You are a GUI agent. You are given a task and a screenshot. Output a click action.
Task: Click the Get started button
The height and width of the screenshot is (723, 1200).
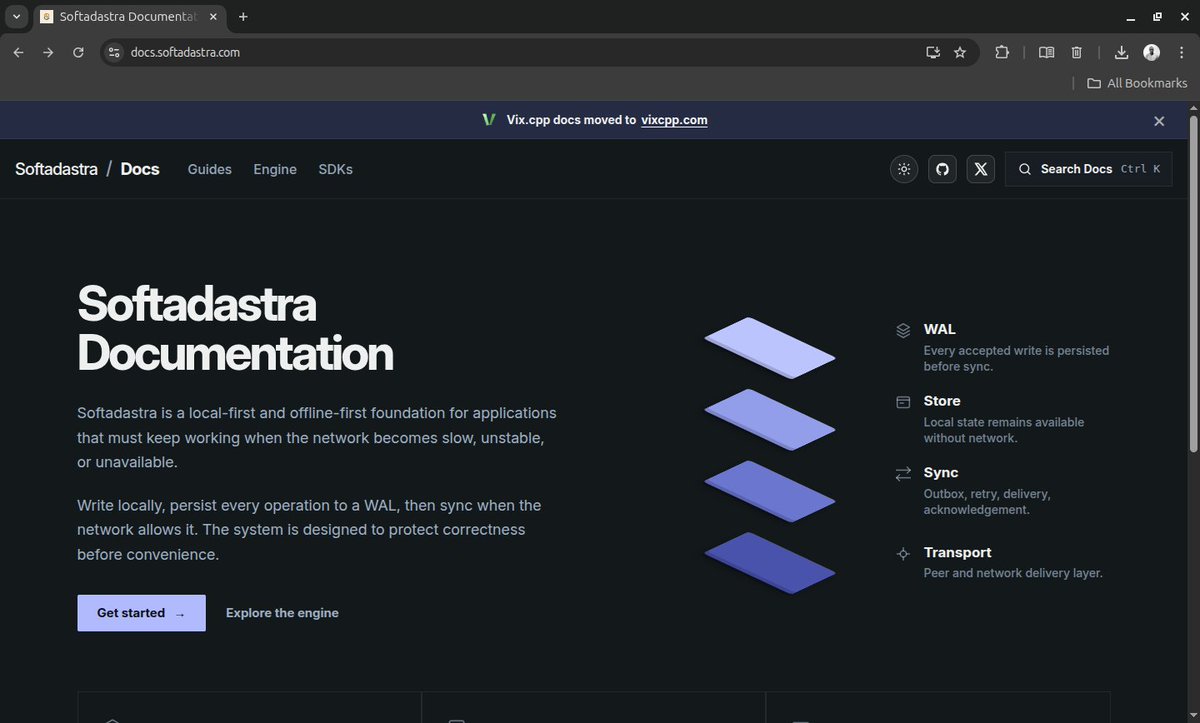click(141, 613)
